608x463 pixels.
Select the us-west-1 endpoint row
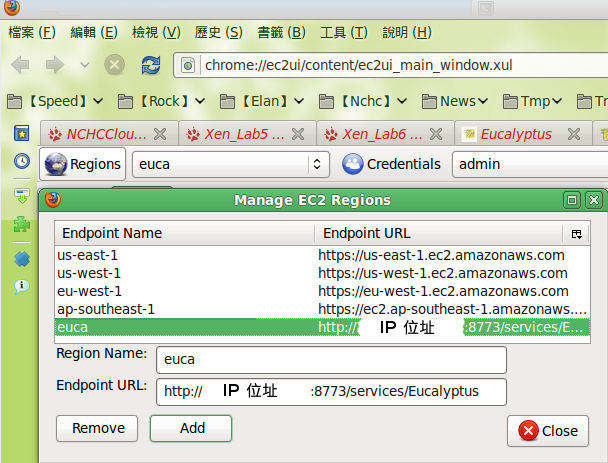pos(322,273)
